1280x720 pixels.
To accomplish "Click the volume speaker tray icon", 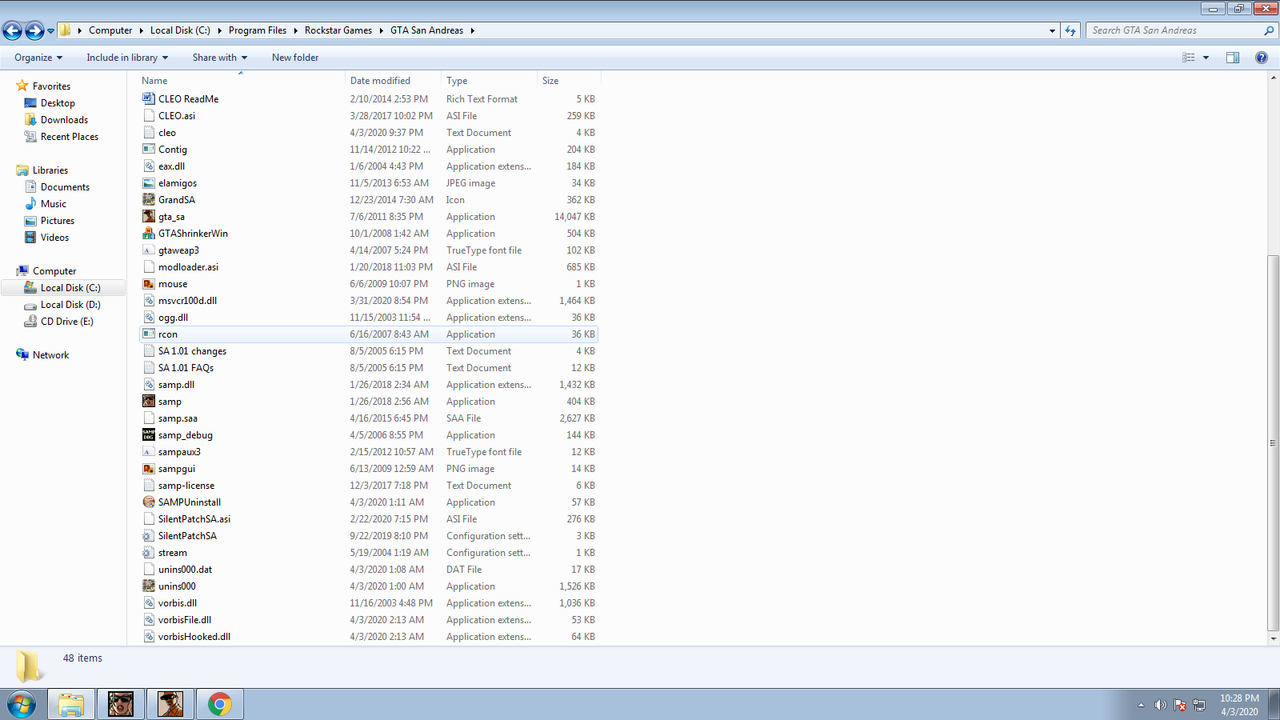I will pyautogui.click(x=1160, y=705).
